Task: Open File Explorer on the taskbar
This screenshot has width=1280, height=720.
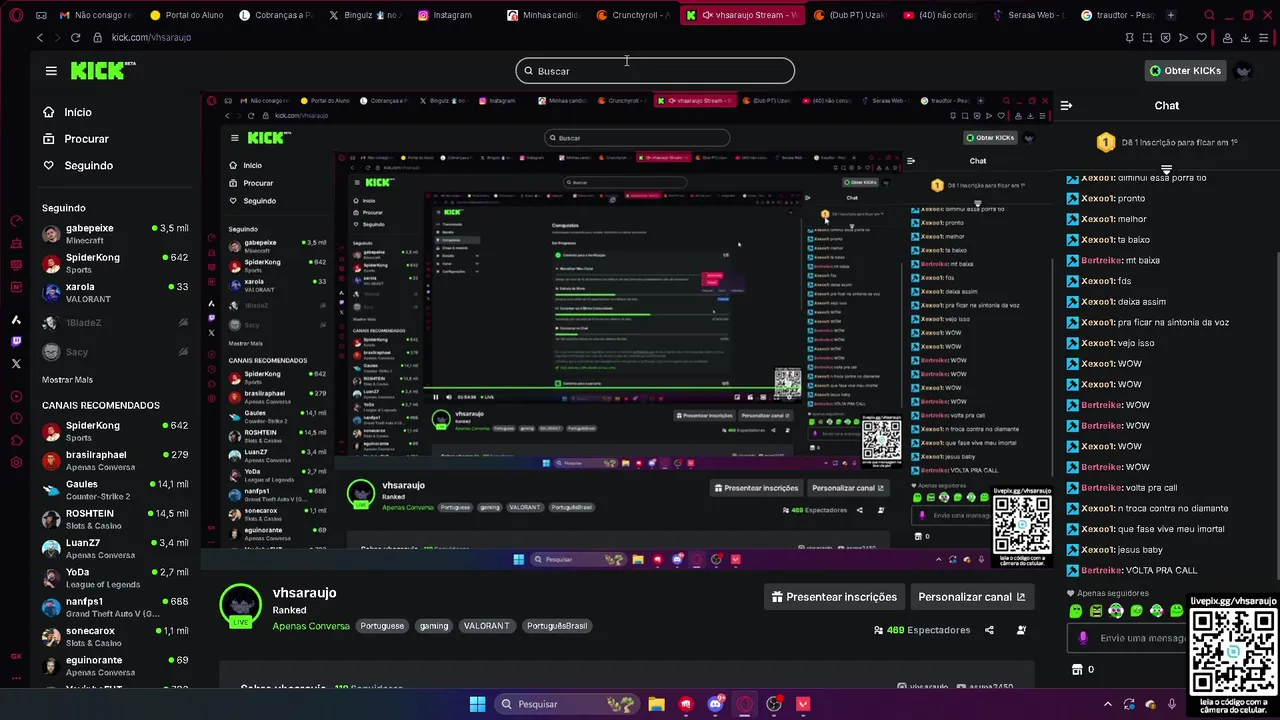Action: click(x=656, y=704)
